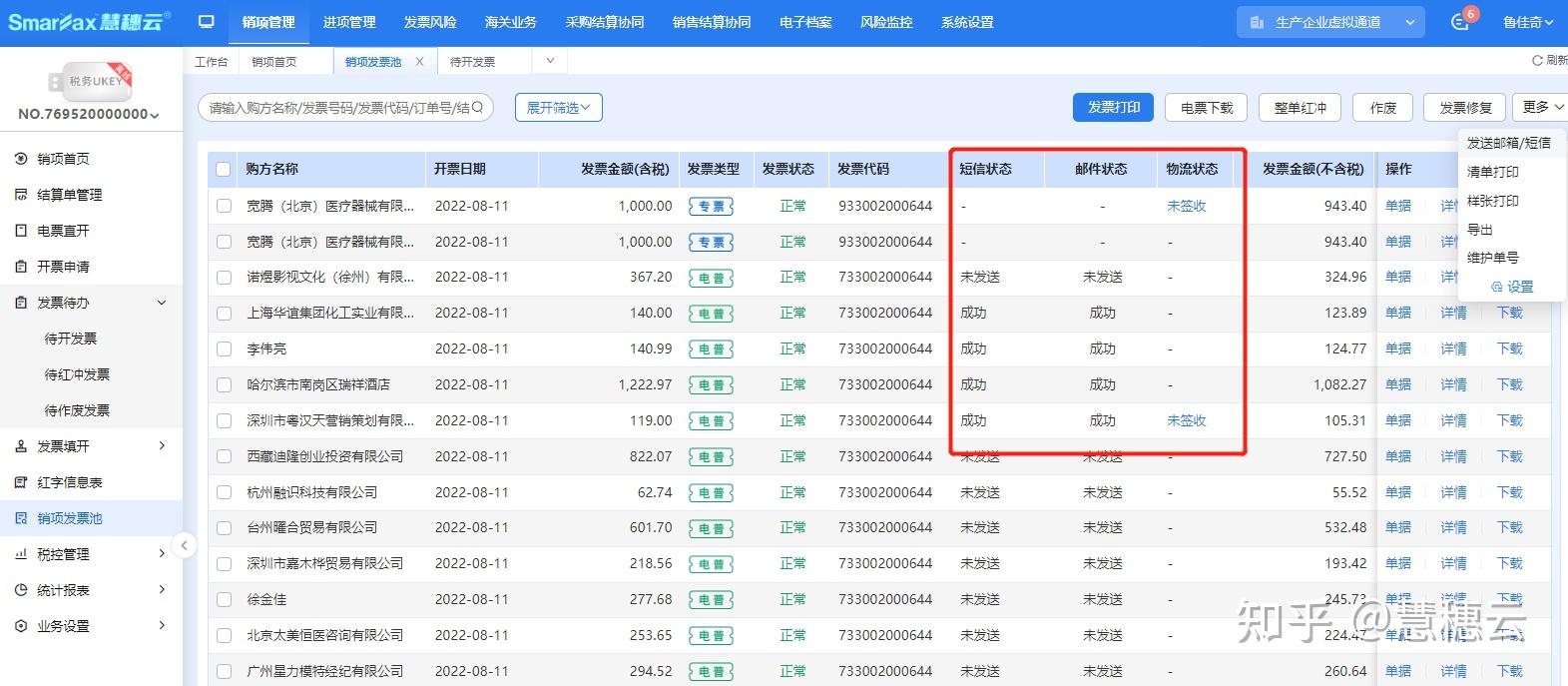Open the 海关业务 top menu
Screen dimensions: 1568x686
click(511, 22)
